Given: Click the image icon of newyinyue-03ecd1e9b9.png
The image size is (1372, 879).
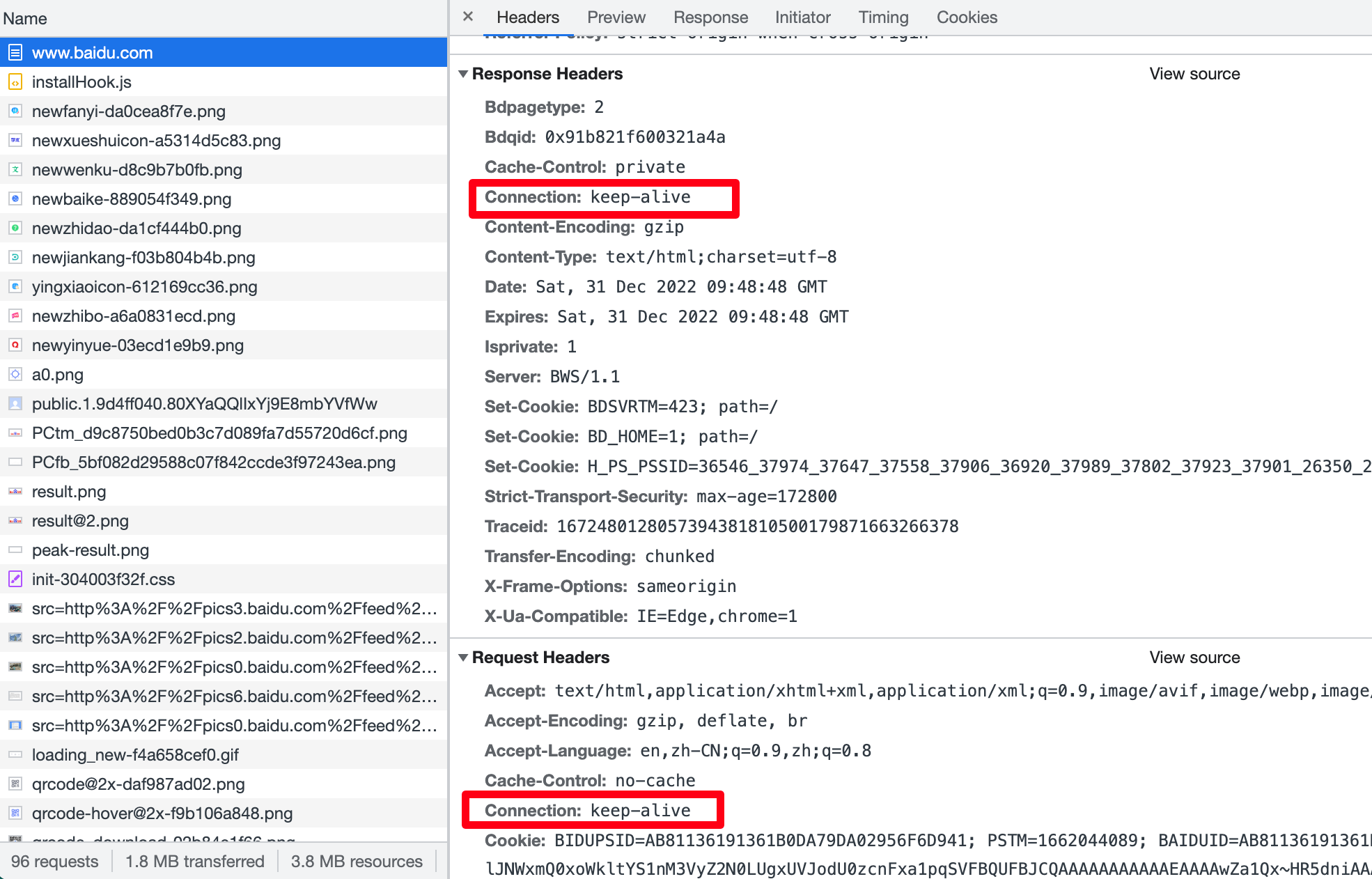Looking at the screenshot, I should coord(15,345).
